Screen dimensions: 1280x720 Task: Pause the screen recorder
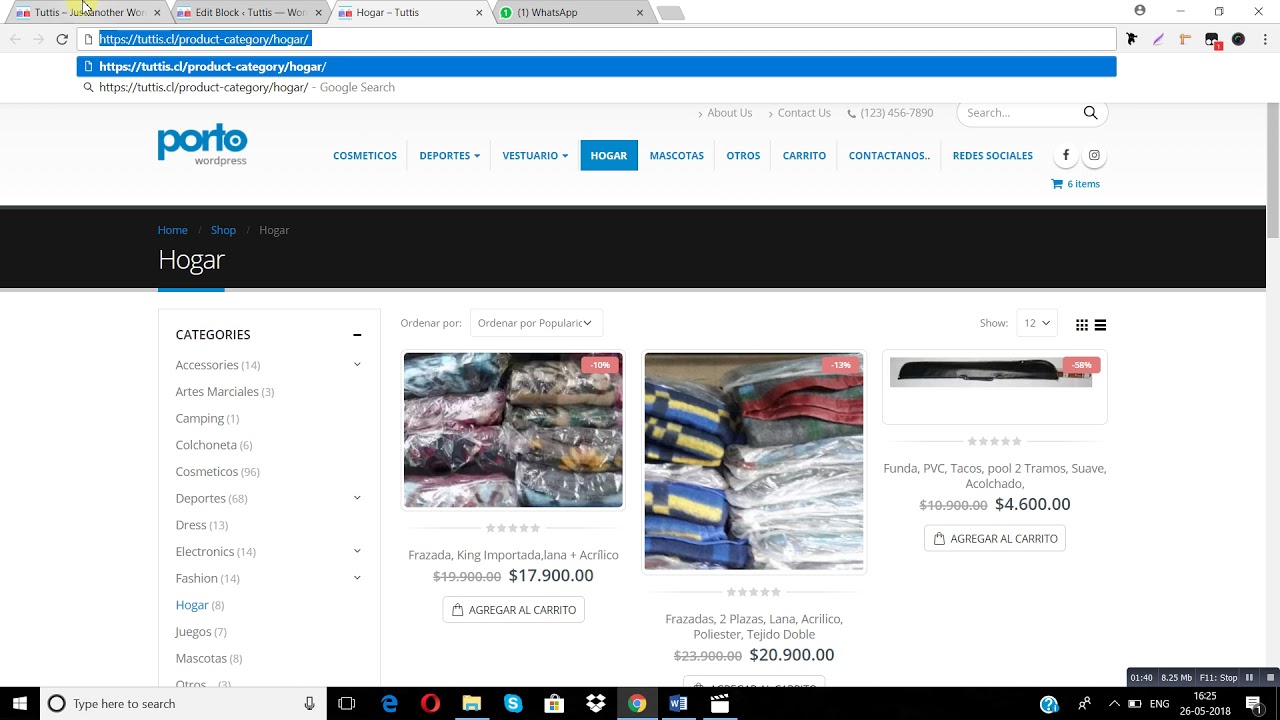point(1249,678)
